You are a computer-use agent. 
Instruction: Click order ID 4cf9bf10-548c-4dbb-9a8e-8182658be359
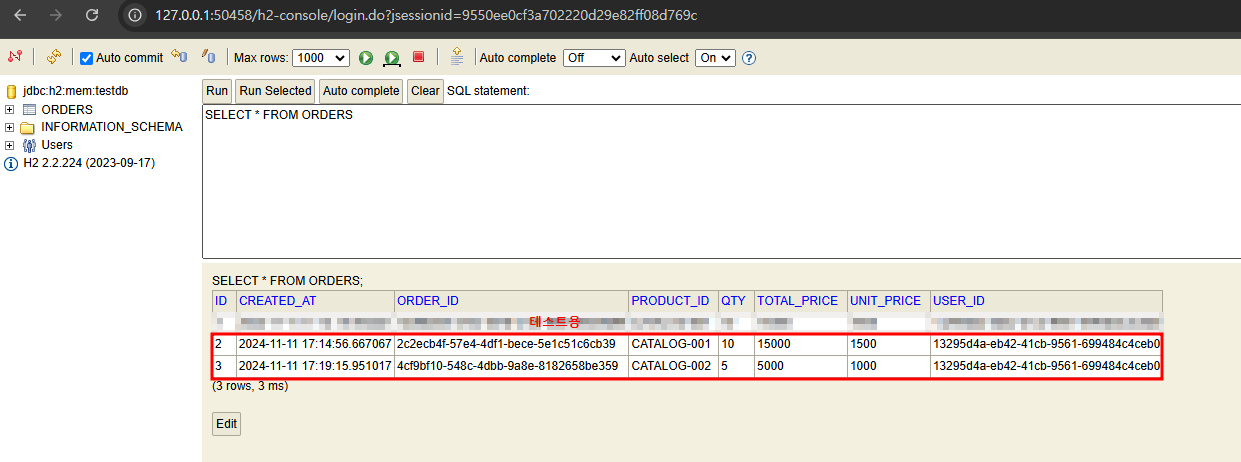click(510, 366)
